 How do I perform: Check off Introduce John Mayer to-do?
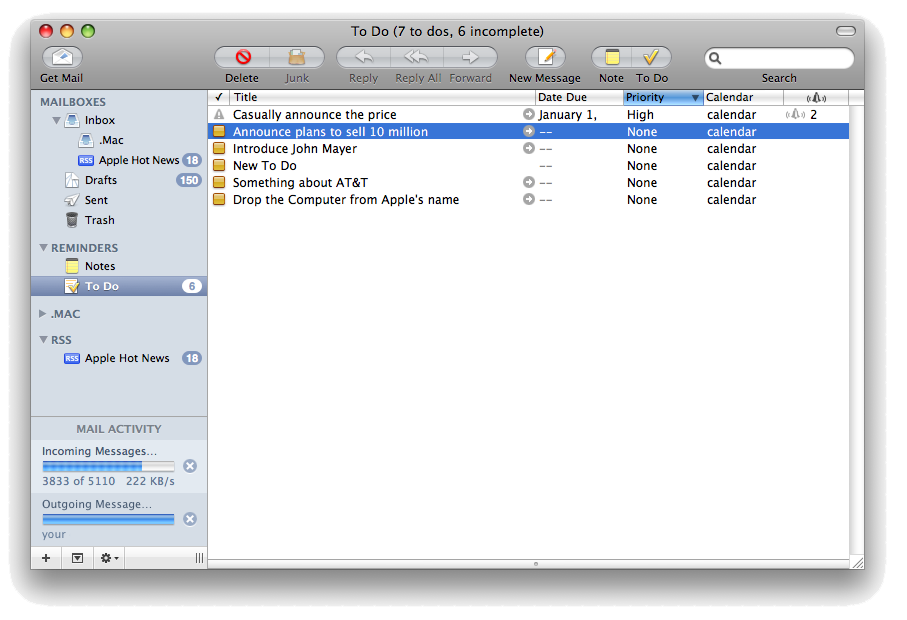coord(219,149)
